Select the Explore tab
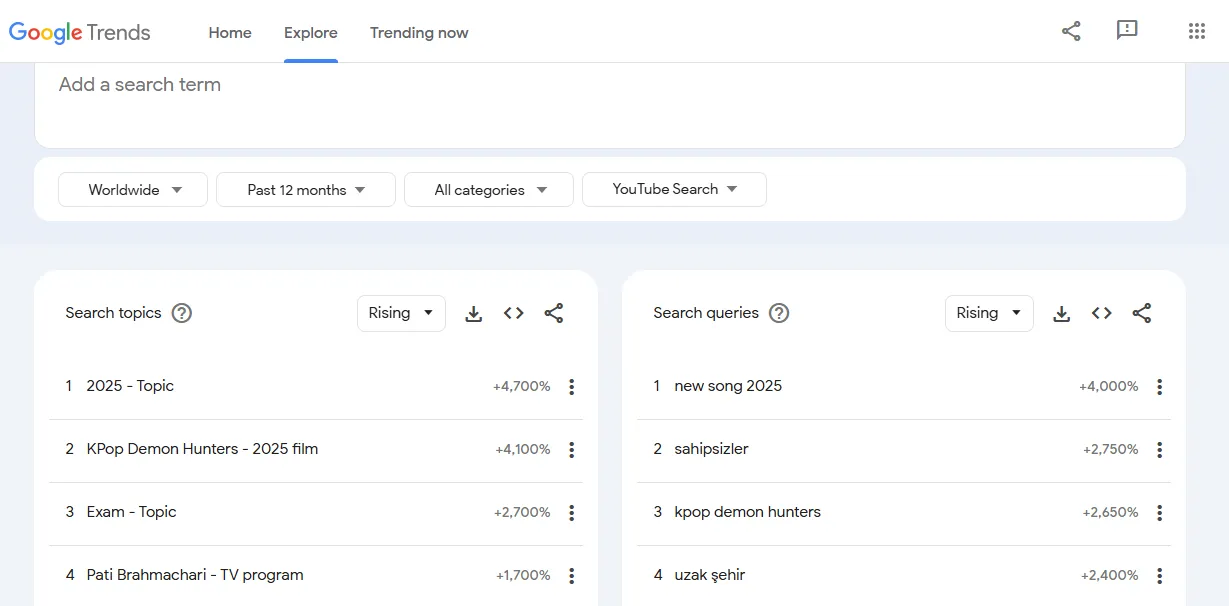1229x606 pixels. (x=311, y=33)
